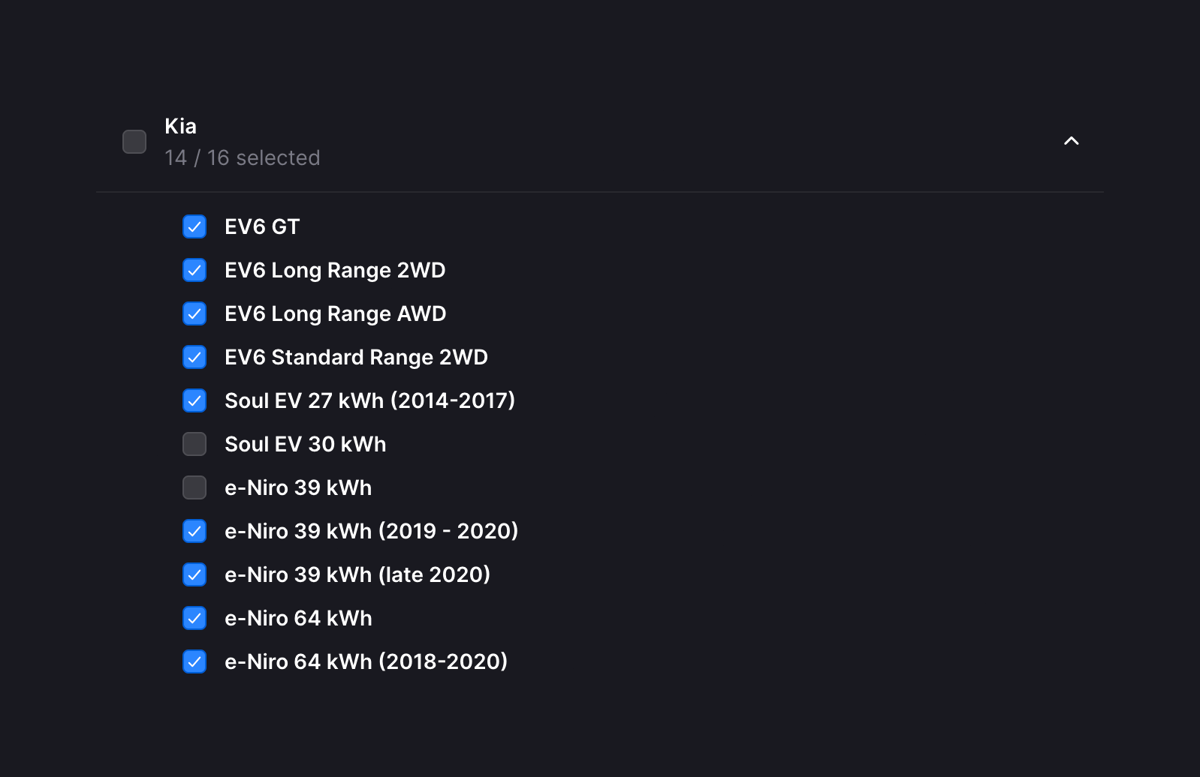Select the Kia brand heading

click(x=181, y=126)
